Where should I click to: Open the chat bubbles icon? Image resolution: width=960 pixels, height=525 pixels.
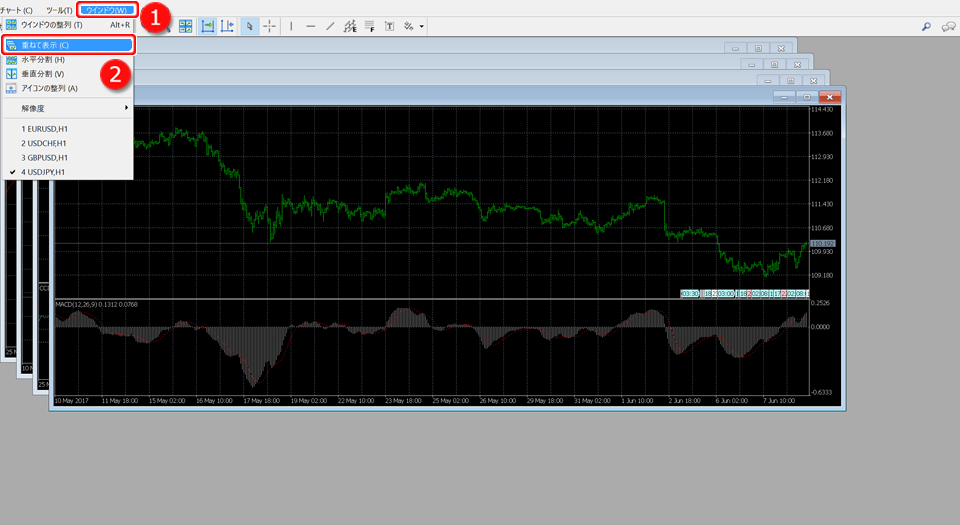pos(948,26)
